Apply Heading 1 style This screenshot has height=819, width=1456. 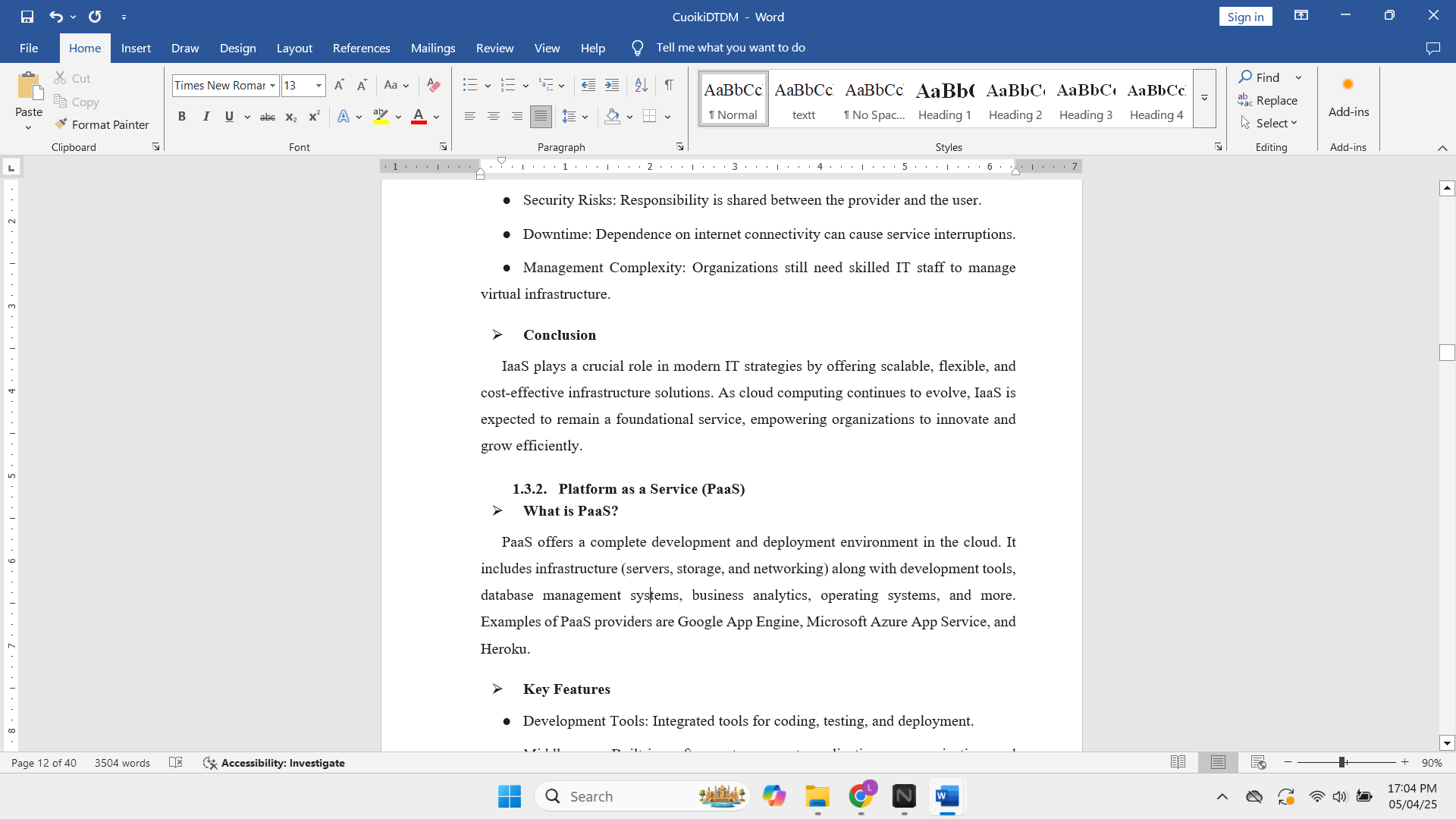click(944, 99)
